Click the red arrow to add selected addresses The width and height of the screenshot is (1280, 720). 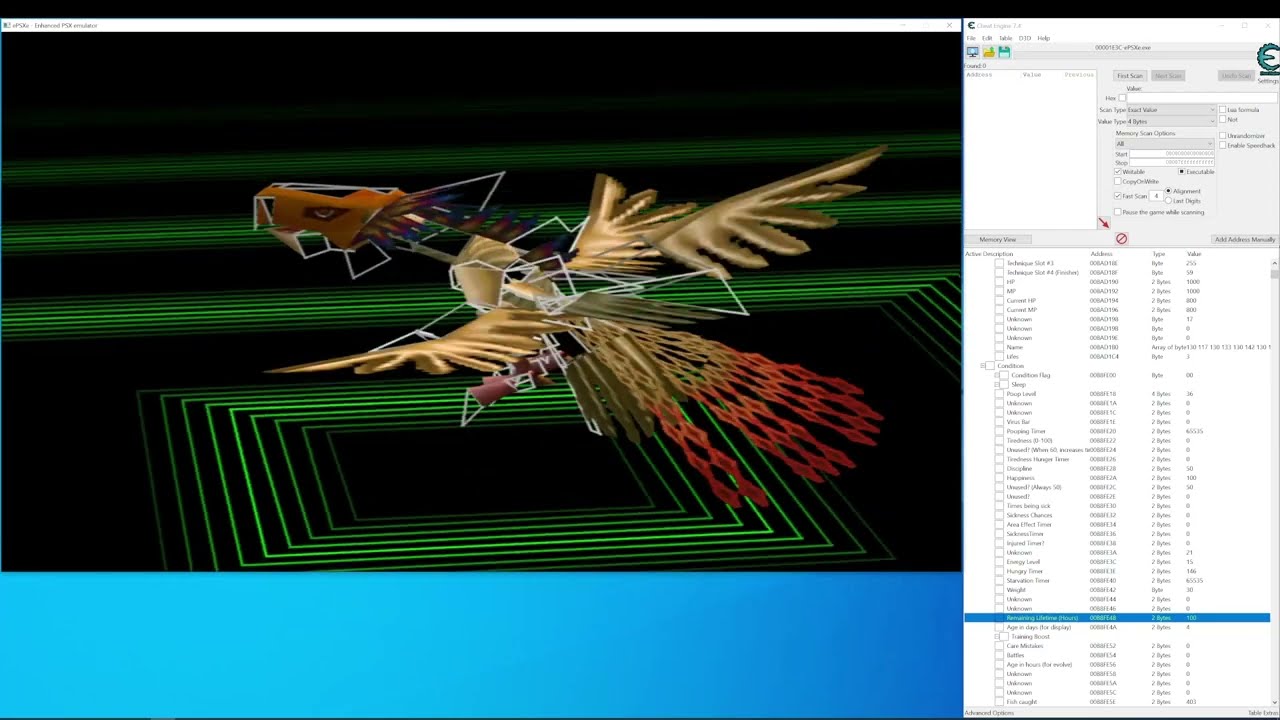point(1104,224)
